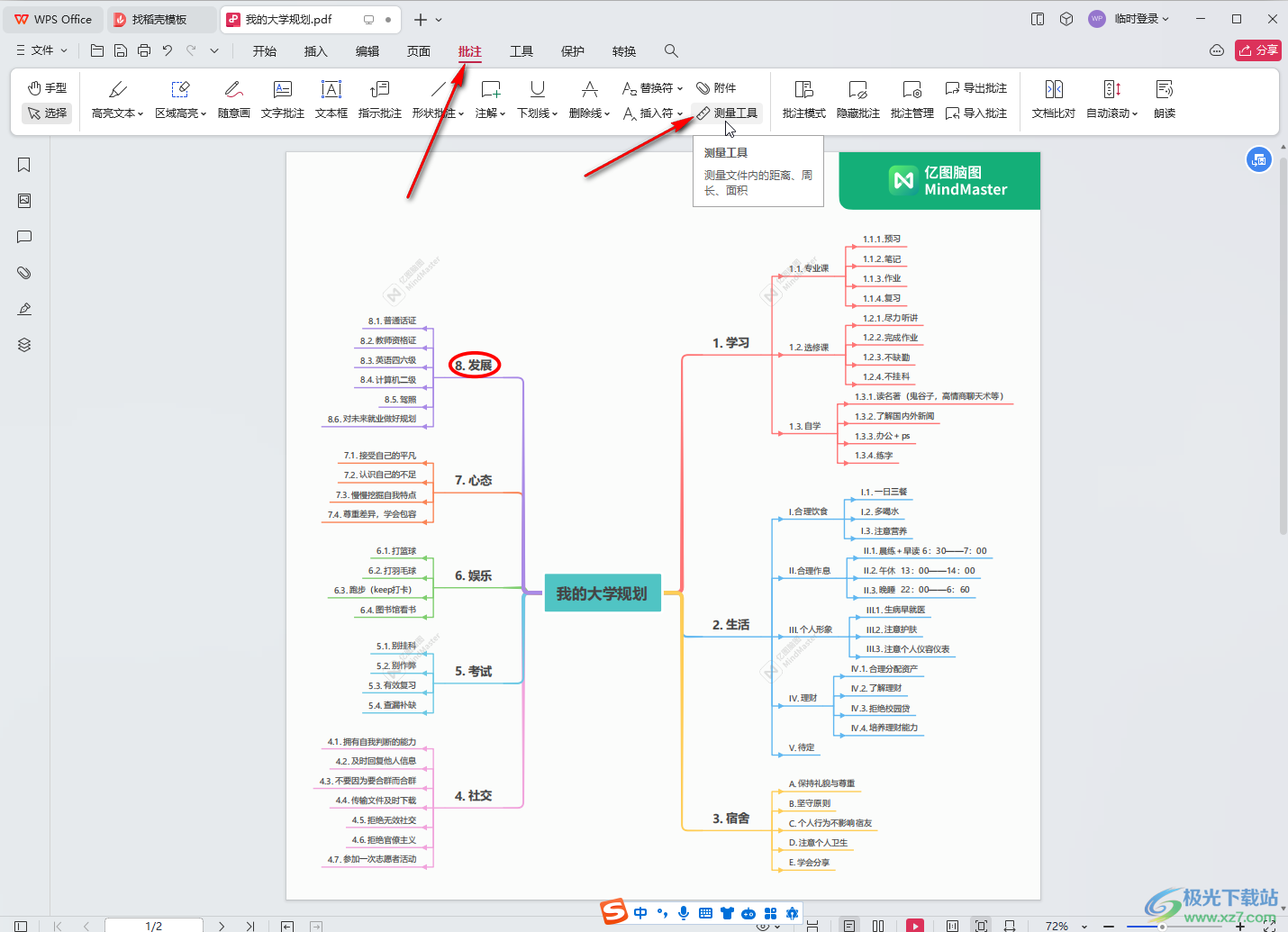Switch to the Start tab
The height and width of the screenshot is (932, 1288).
point(265,51)
